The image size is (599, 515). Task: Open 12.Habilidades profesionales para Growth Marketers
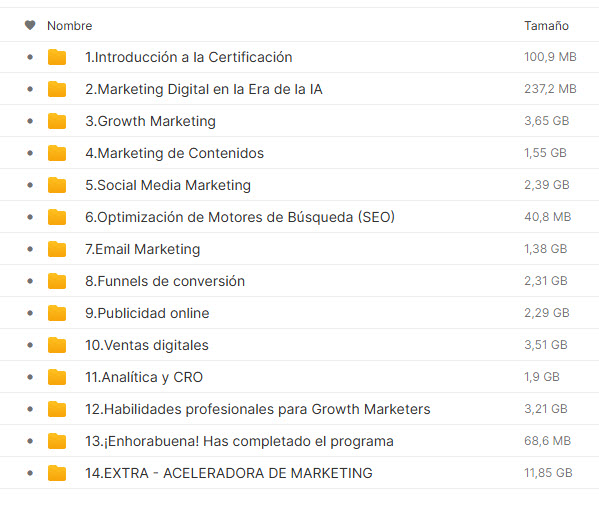click(258, 409)
